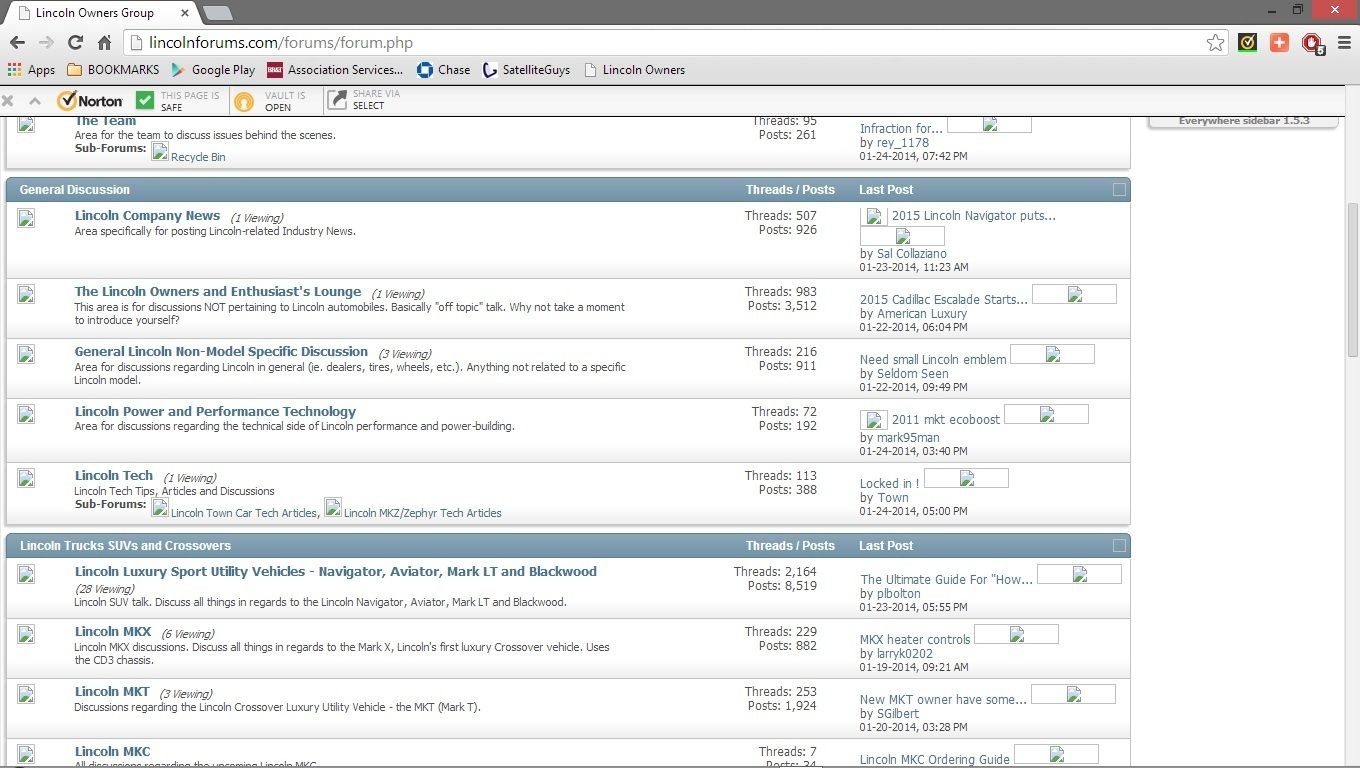Open last post Lincoln MKC Ordering Guide
This screenshot has width=1360, height=768.
pos(935,759)
